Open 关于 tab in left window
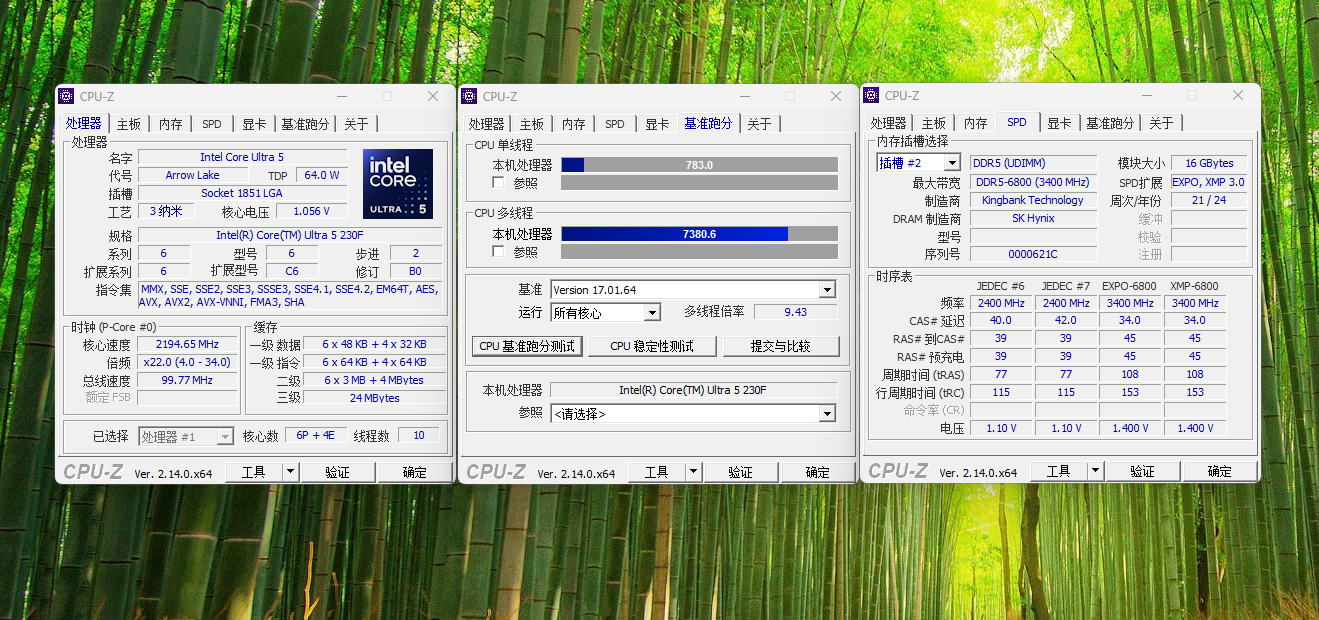1319x620 pixels. point(356,124)
